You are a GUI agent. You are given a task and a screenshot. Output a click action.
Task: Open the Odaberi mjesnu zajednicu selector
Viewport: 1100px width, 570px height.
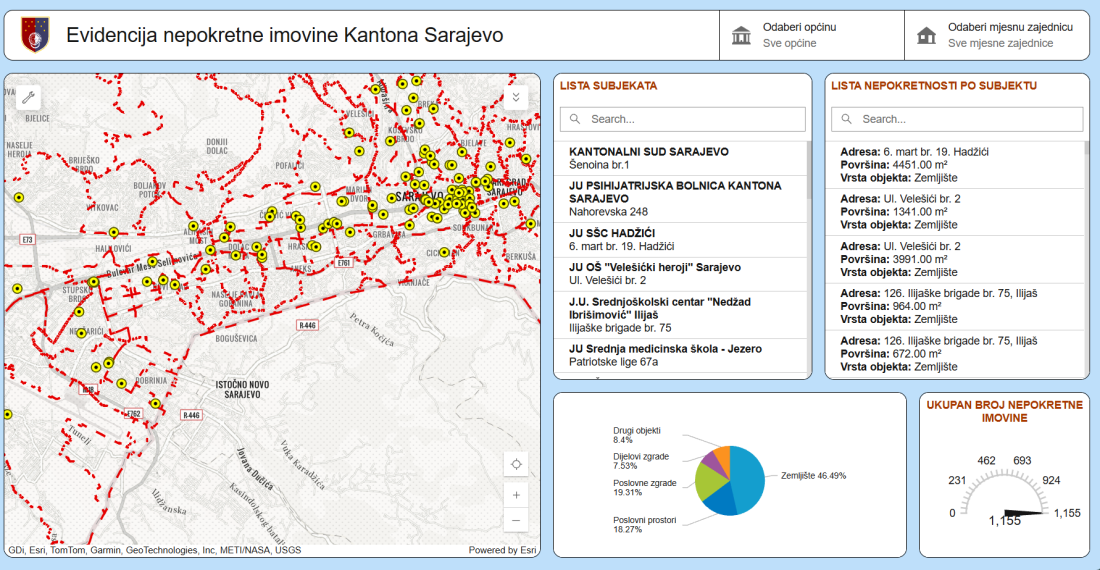997,35
